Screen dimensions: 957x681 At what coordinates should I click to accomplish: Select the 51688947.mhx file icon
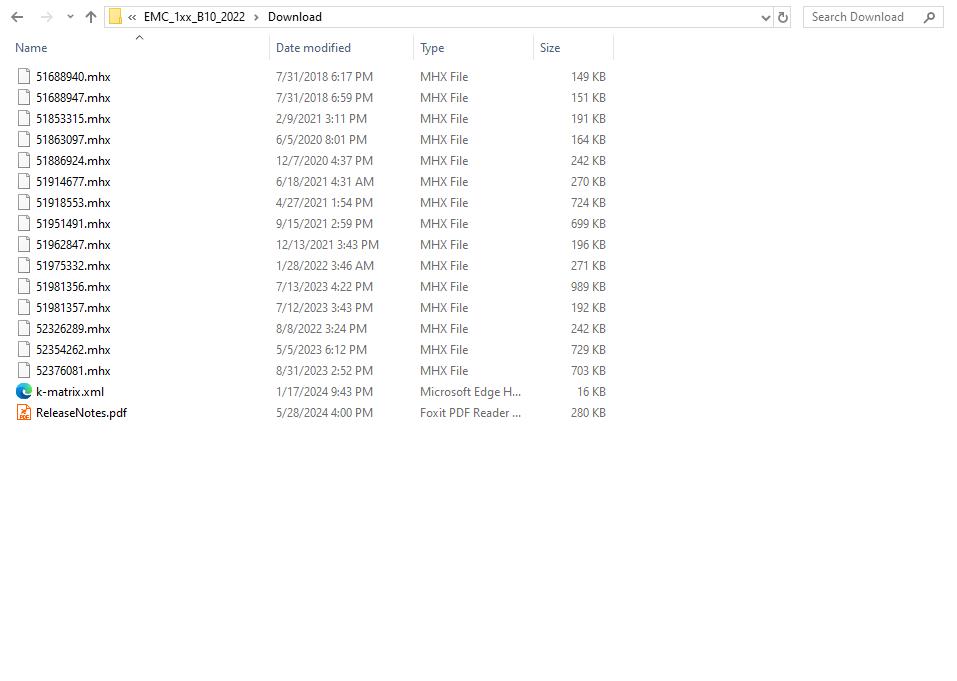(24, 97)
